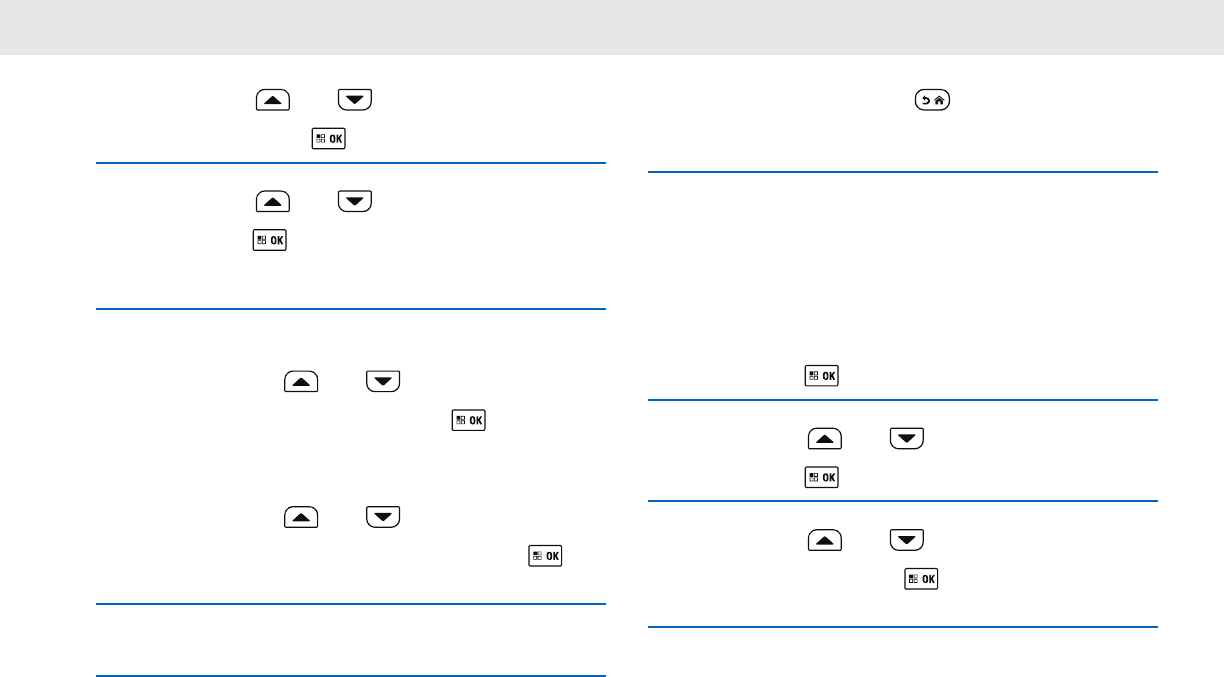Click down arrow in upper indented left sub-step

[x=383, y=381]
